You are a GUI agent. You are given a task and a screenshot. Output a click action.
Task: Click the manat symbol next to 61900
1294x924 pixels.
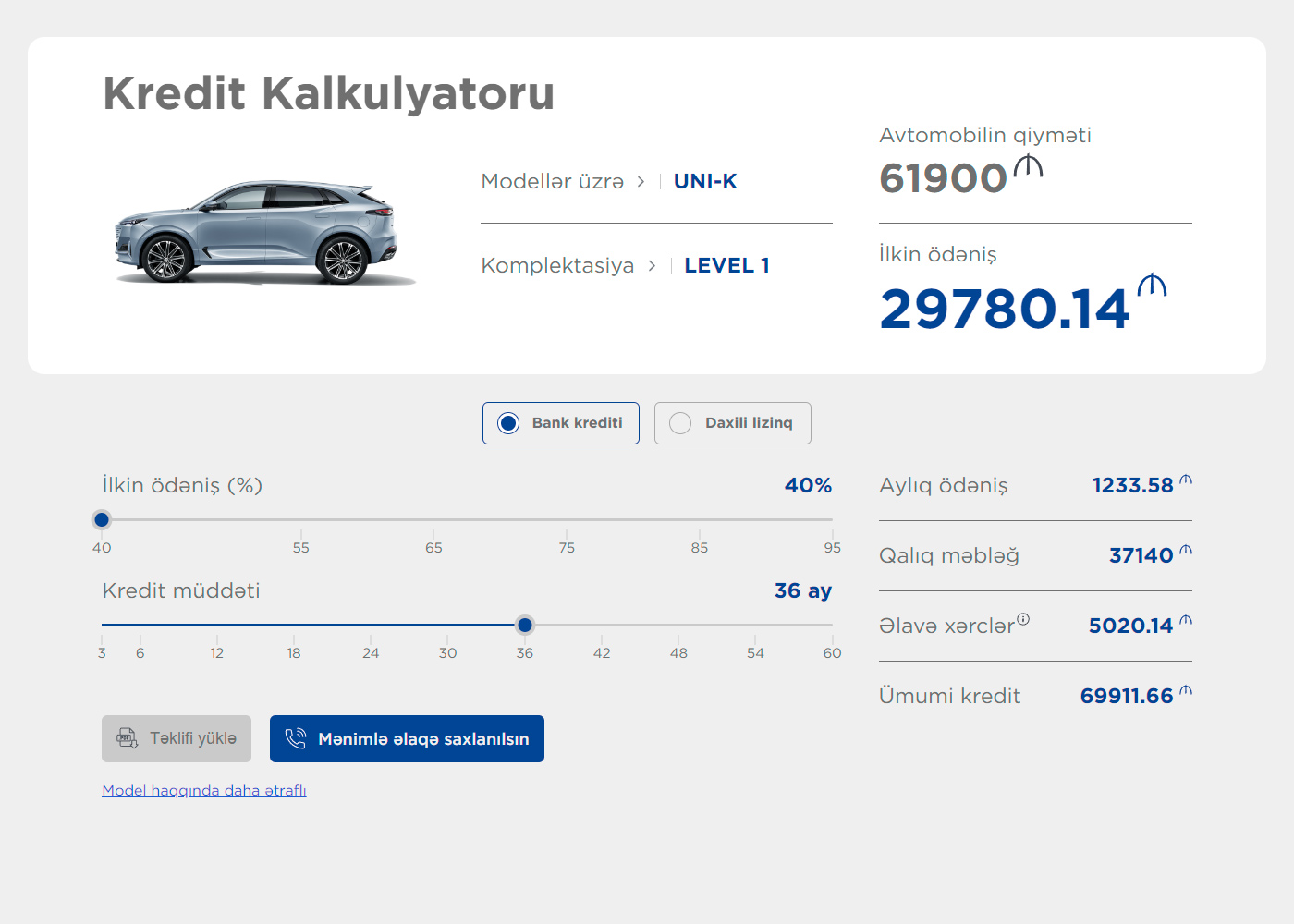[1028, 166]
